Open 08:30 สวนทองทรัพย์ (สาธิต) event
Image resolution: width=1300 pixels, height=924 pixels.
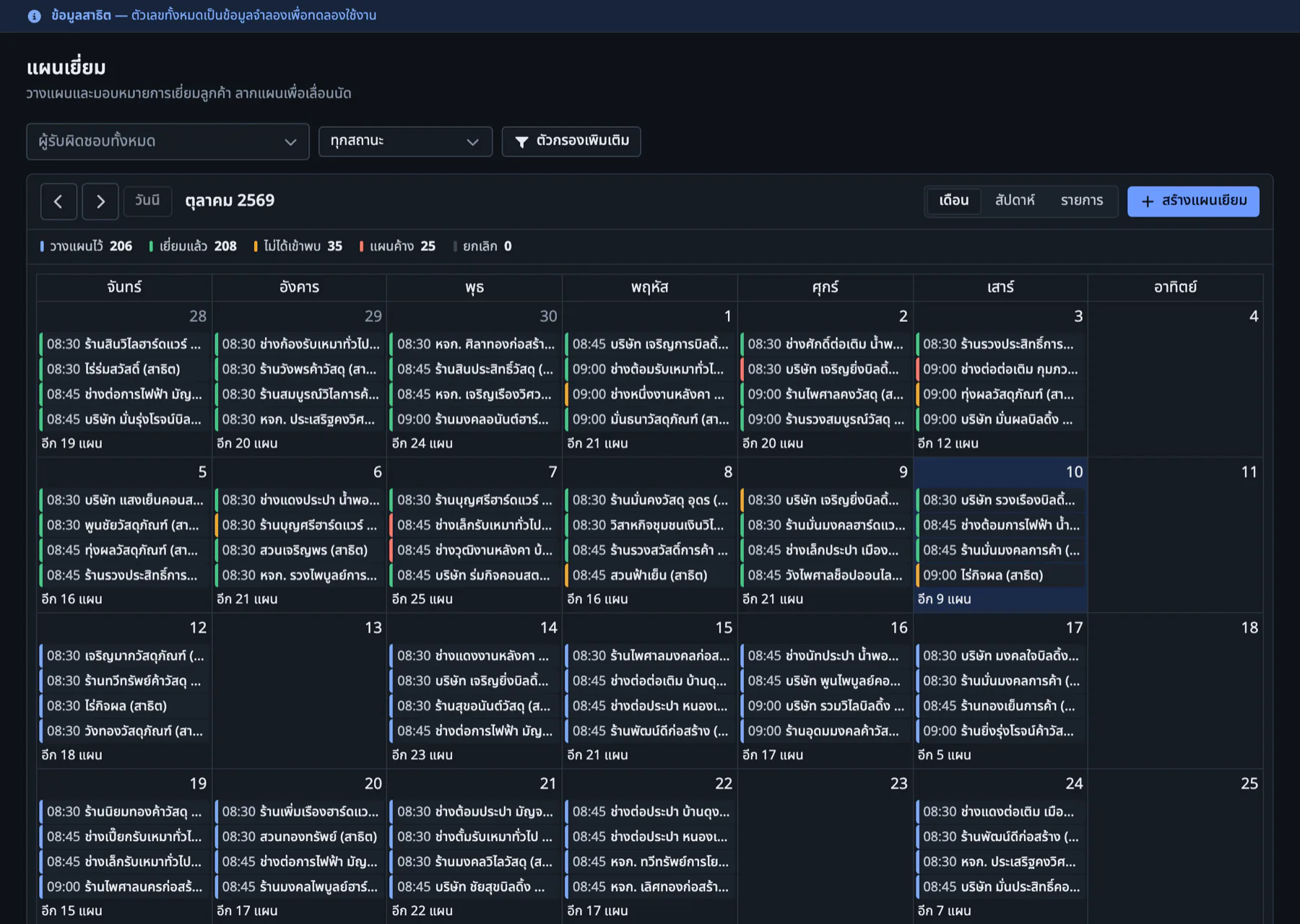click(300, 837)
